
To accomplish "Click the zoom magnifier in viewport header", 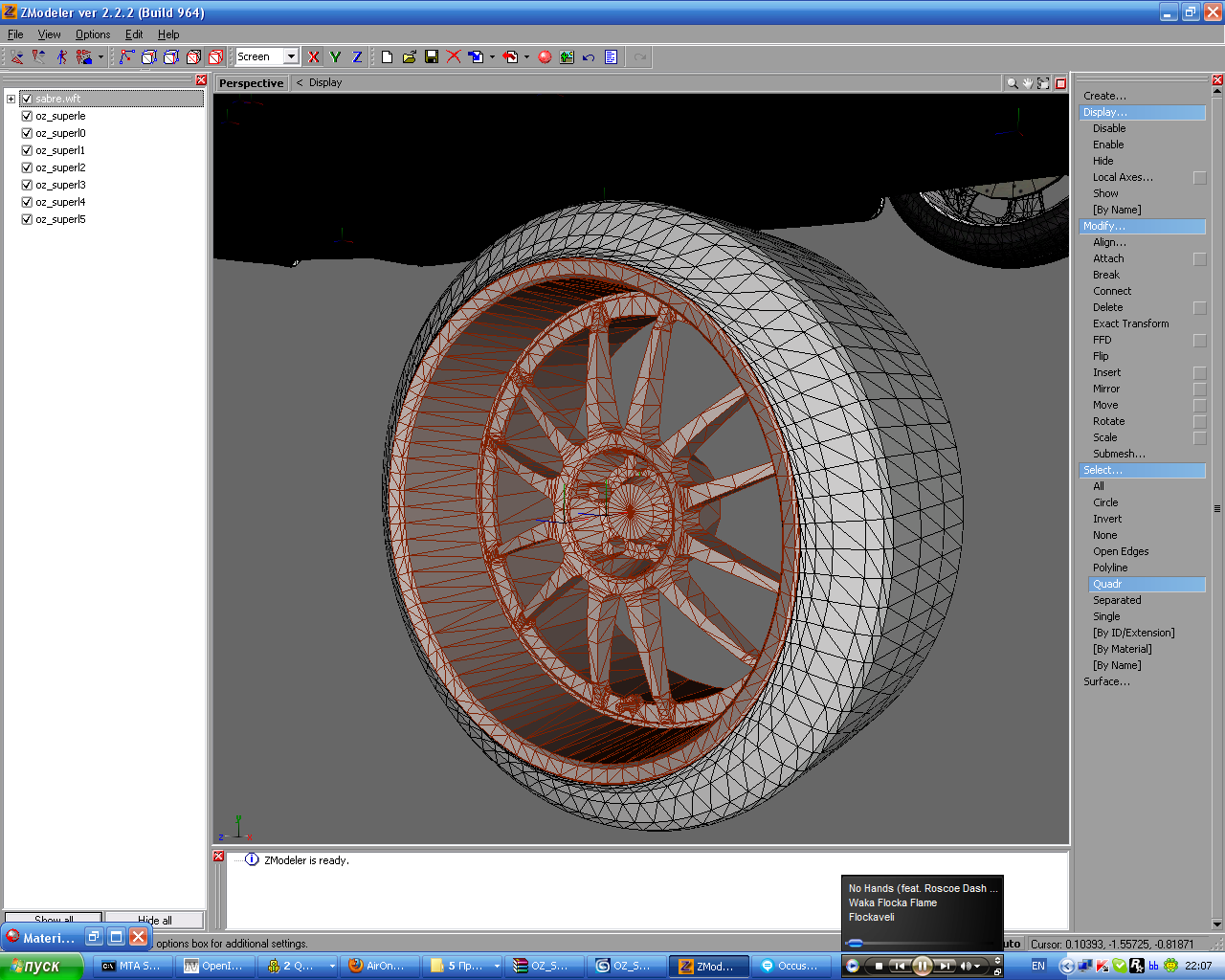I will pyautogui.click(x=1012, y=83).
